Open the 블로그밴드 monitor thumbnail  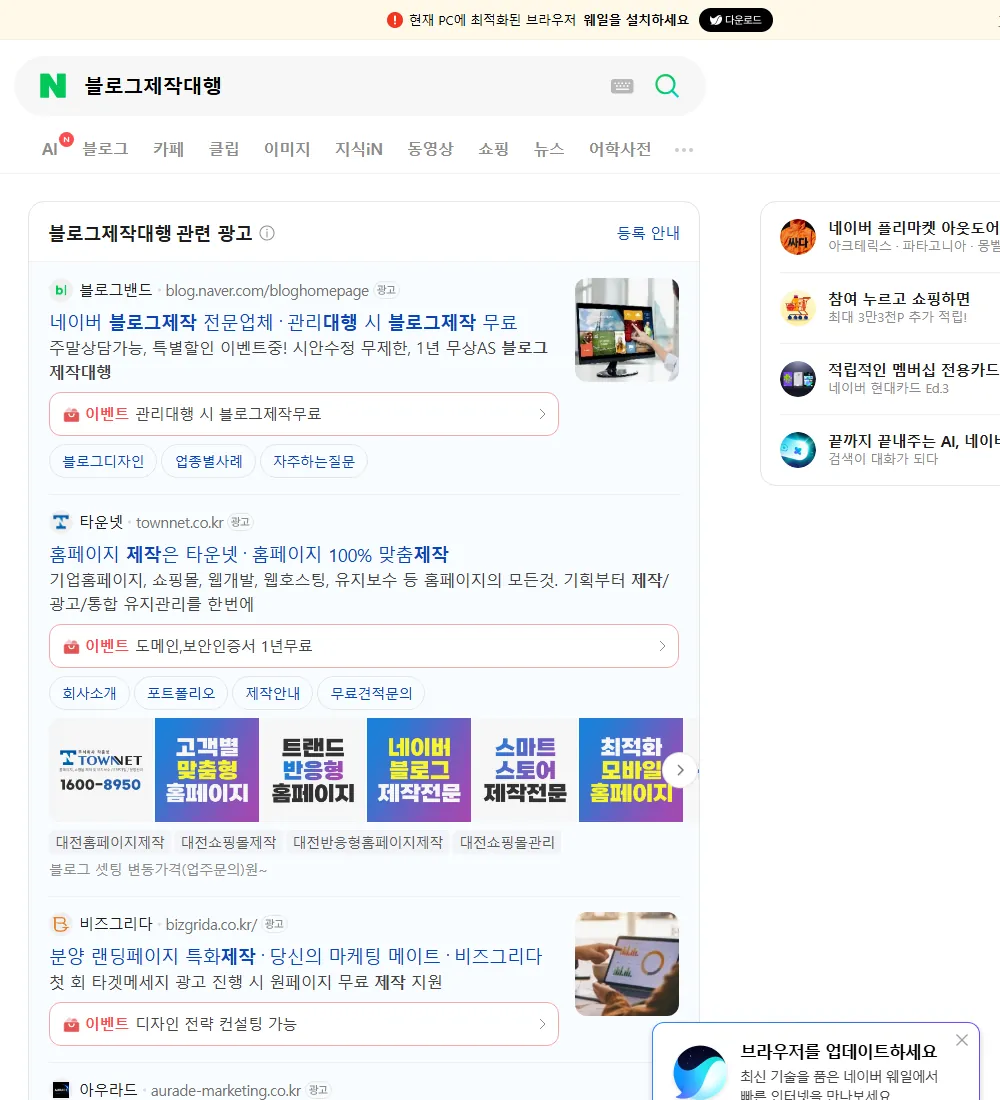[x=627, y=330]
